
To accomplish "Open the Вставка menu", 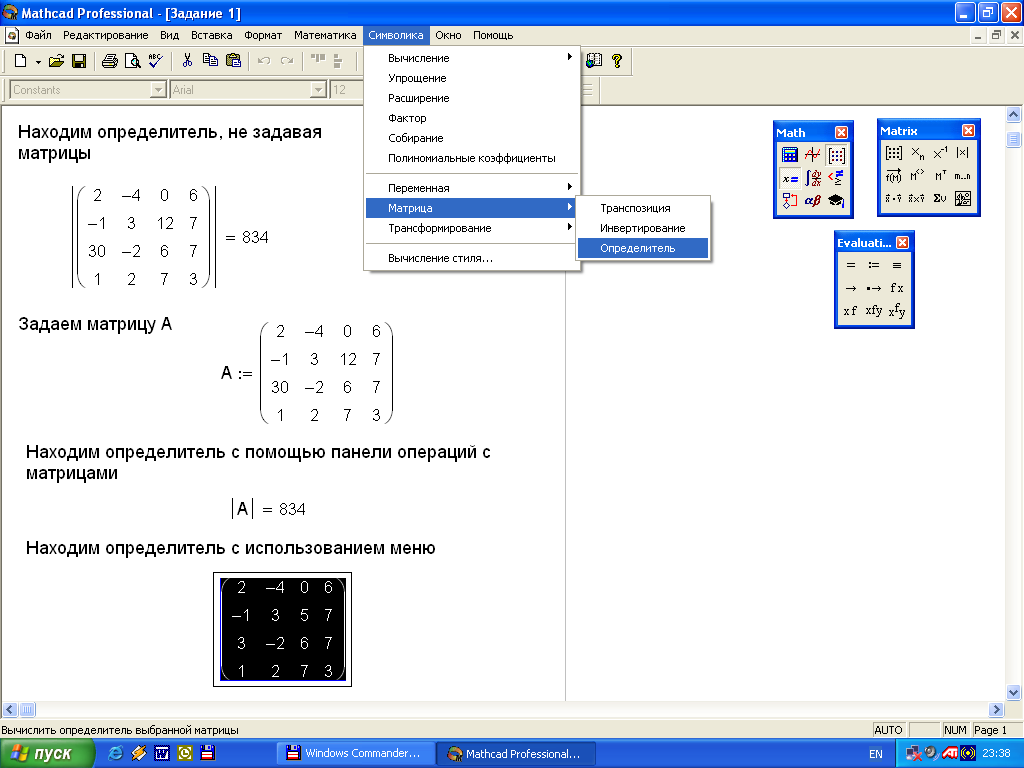I will (x=212, y=35).
